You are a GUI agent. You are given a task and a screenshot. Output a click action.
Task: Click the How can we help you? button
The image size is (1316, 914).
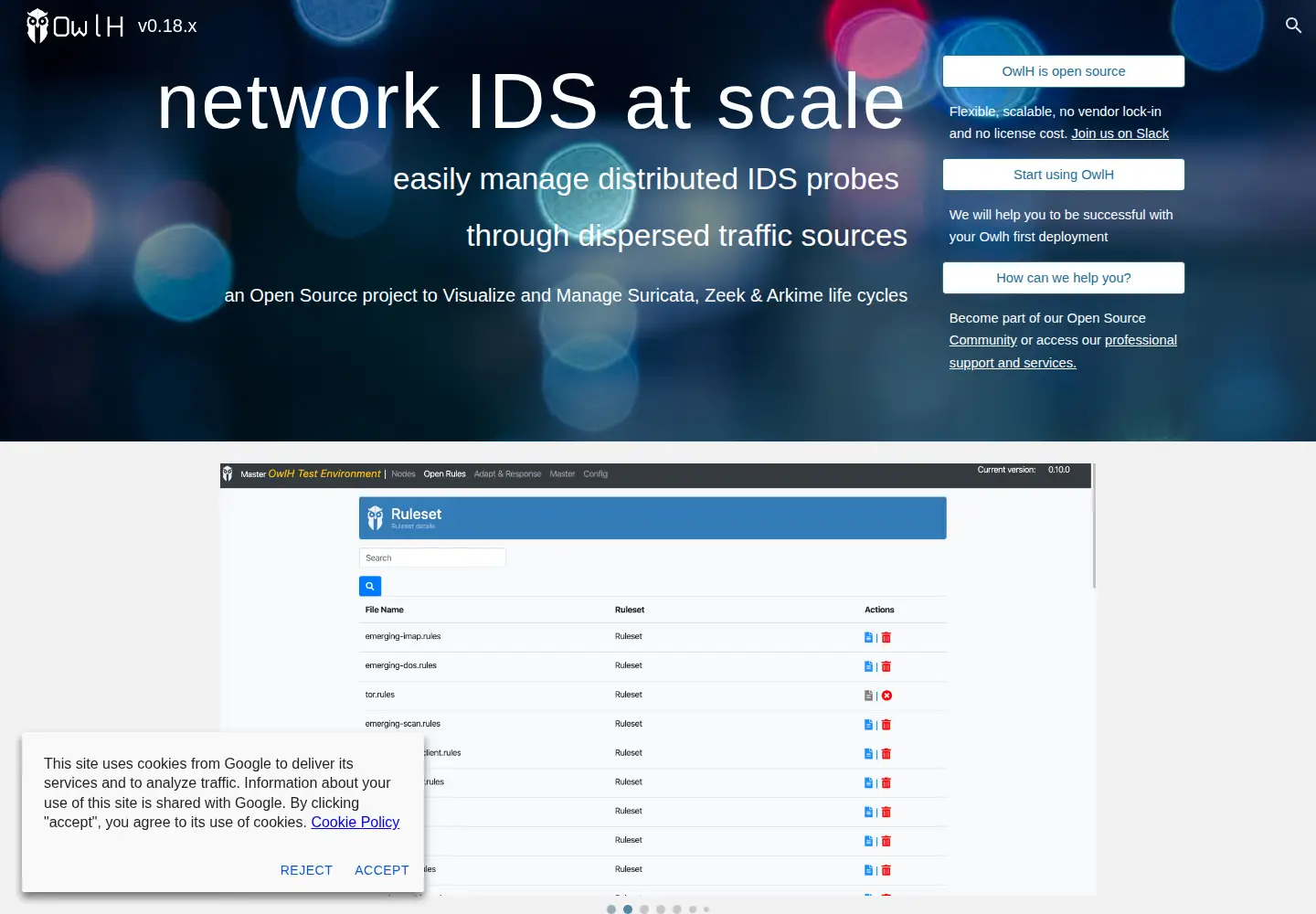click(x=1064, y=278)
